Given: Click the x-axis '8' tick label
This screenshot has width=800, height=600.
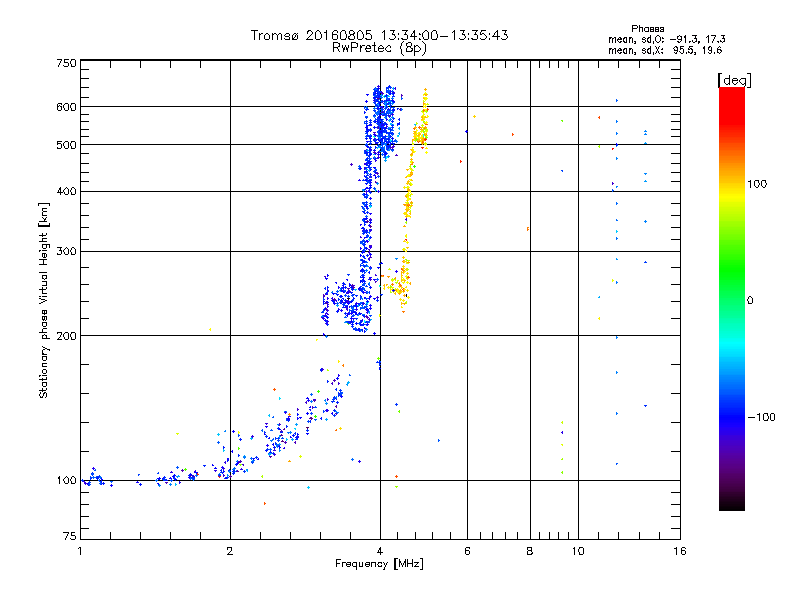Looking at the screenshot, I should pyautogui.click(x=530, y=551).
